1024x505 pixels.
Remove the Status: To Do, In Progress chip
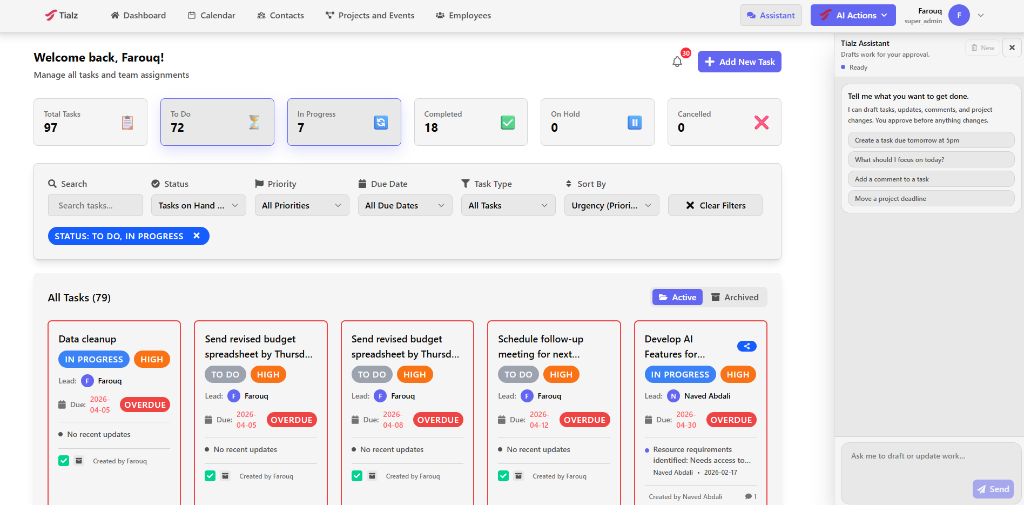click(197, 236)
